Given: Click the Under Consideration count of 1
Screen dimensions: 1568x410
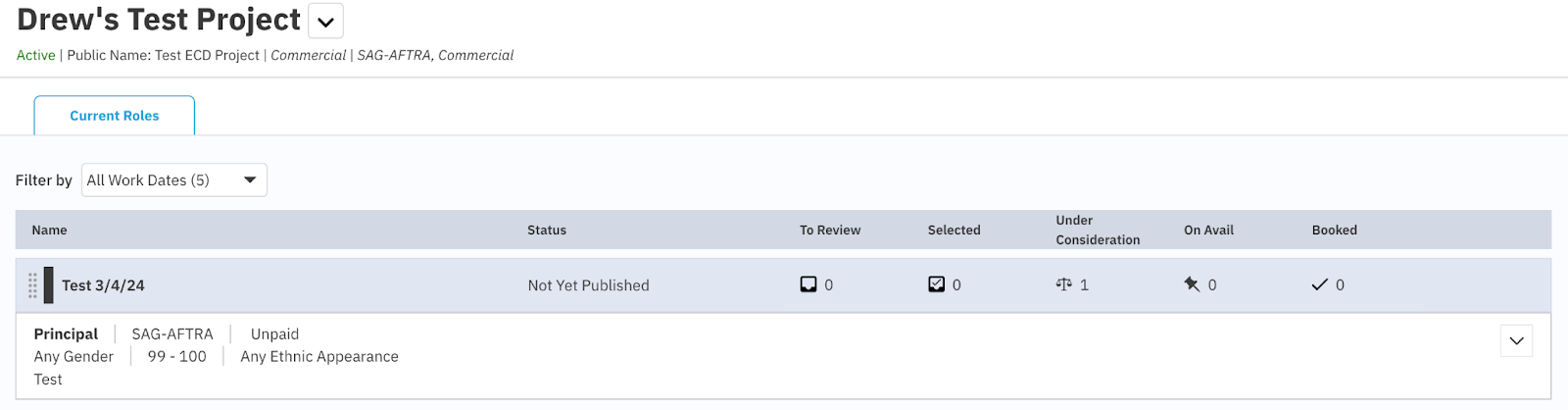Looking at the screenshot, I should tap(1084, 285).
